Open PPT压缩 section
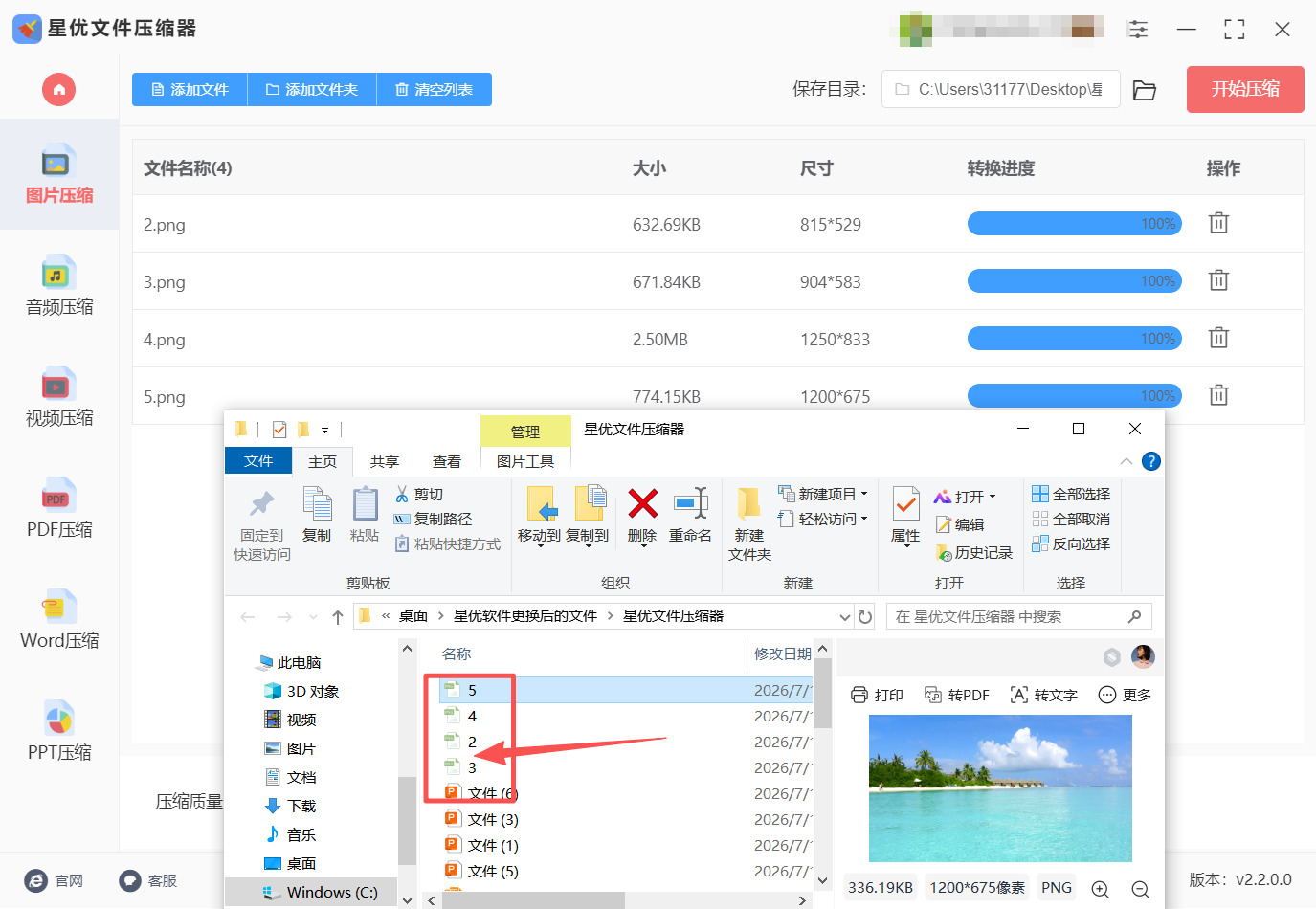This screenshot has width=1316, height=909. click(59, 732)
